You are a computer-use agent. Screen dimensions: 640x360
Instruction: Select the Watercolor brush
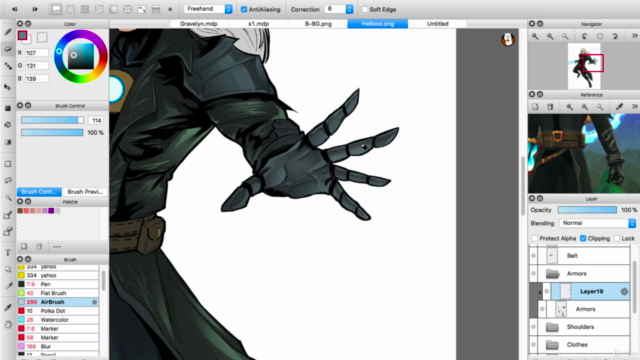[x=58, y=320]
